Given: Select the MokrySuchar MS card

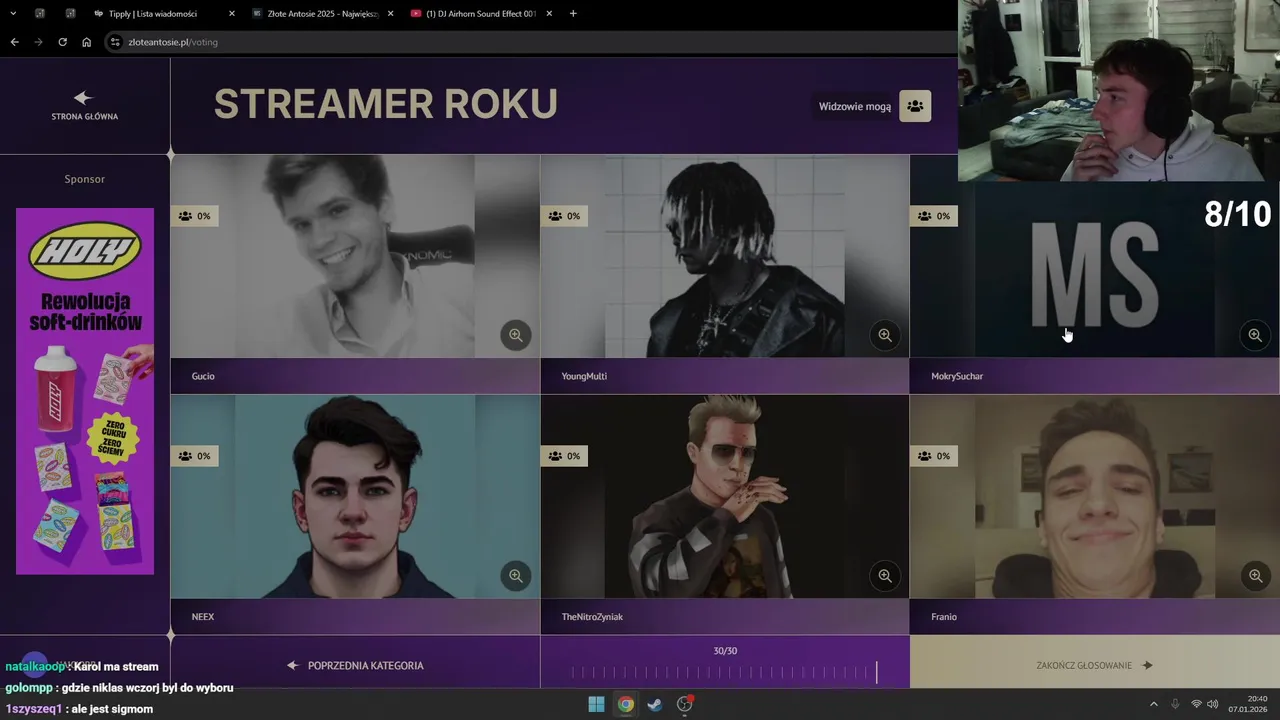Looking at the screenshot, I should [1094, 270].
